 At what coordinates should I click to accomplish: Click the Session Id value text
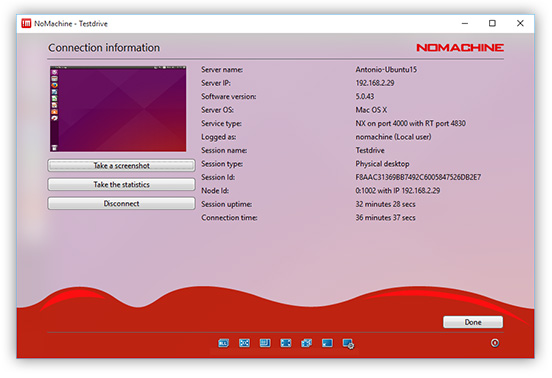pos(418,177)
